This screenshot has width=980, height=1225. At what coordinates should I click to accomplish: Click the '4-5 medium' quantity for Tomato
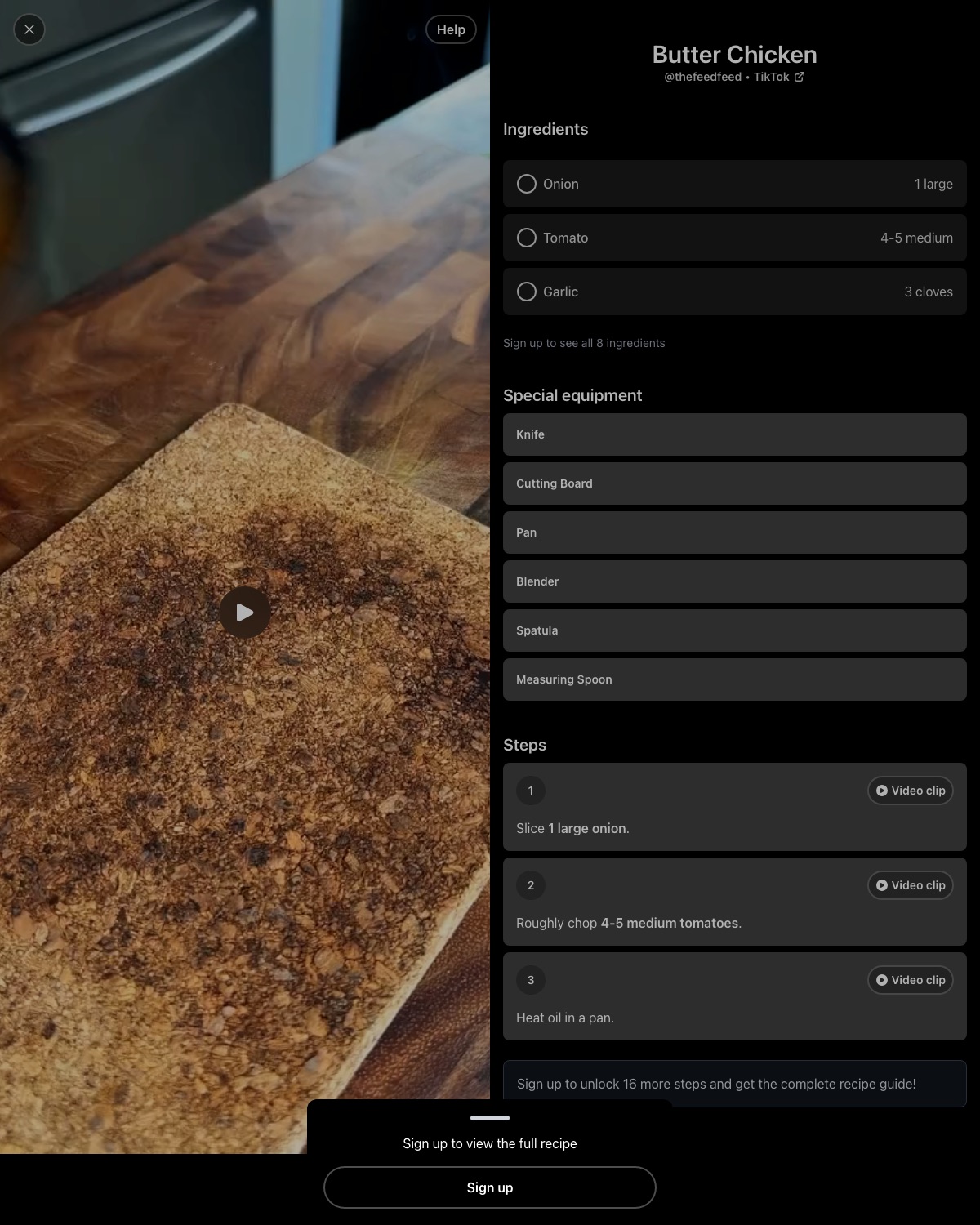(x=916, y=238)
